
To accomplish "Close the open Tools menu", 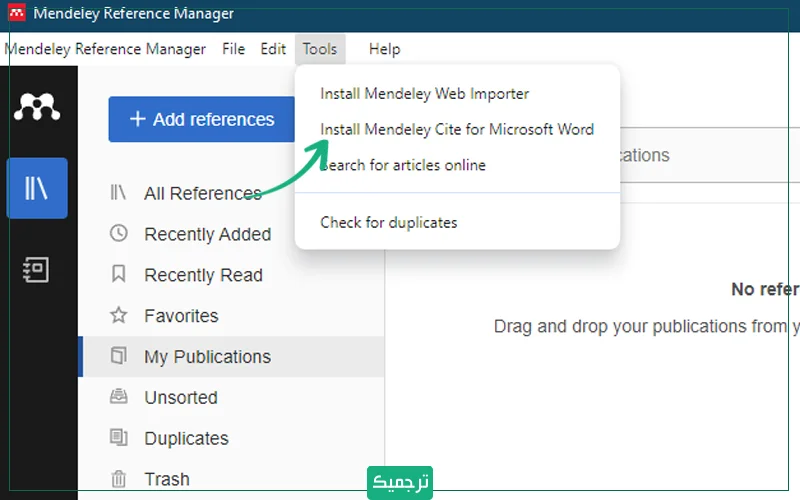I will pyautogui.click(x=320, y=49).
